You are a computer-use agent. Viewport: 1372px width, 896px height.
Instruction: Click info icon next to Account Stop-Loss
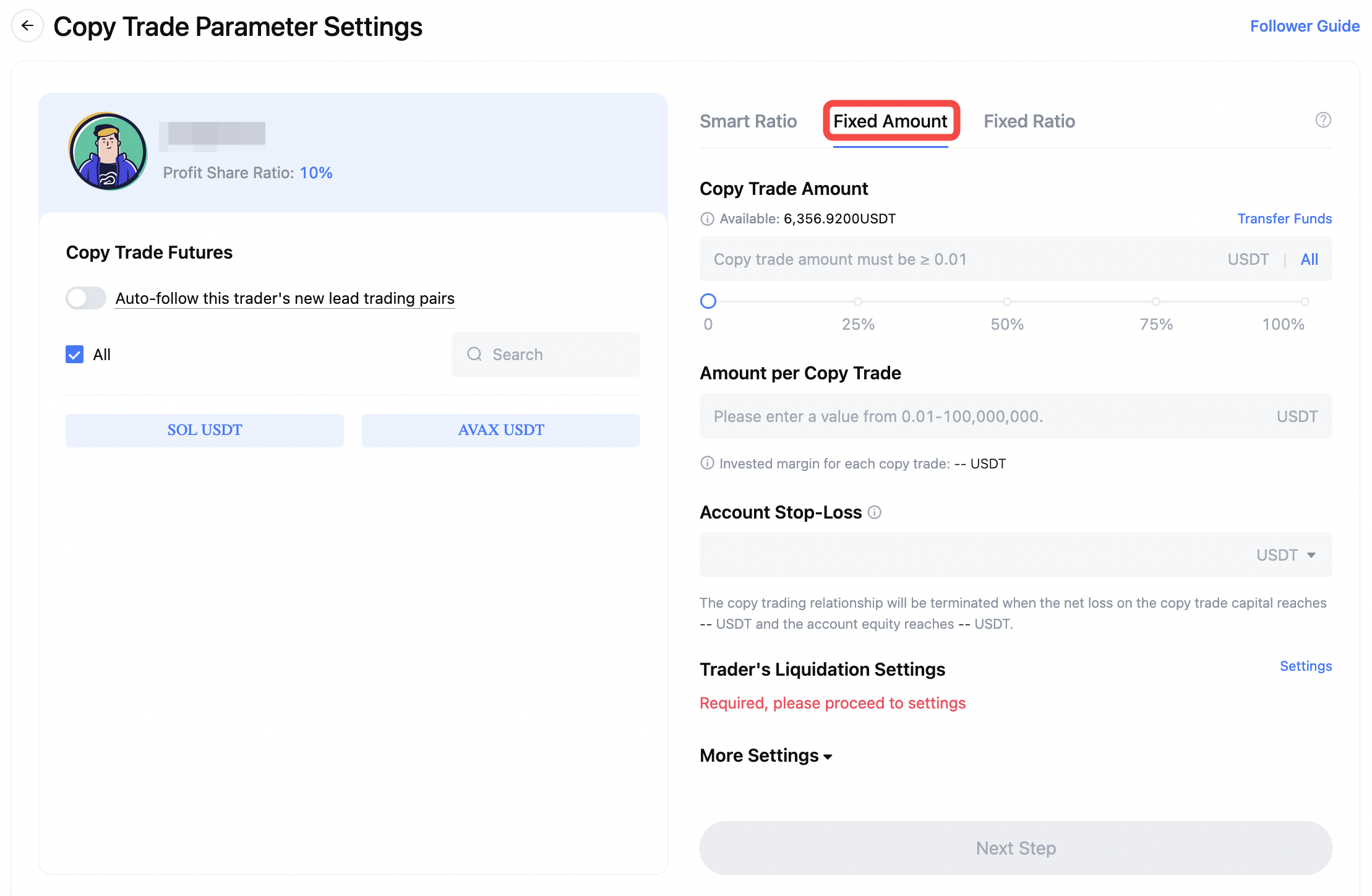[875, 512]
